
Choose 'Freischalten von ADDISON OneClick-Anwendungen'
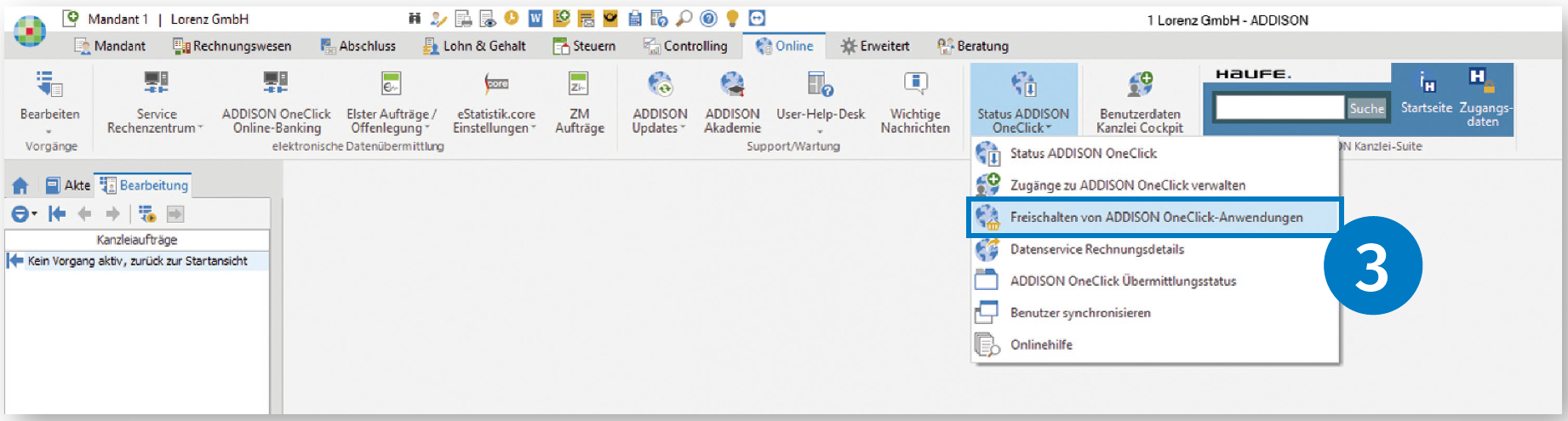tap(1153, 217)
